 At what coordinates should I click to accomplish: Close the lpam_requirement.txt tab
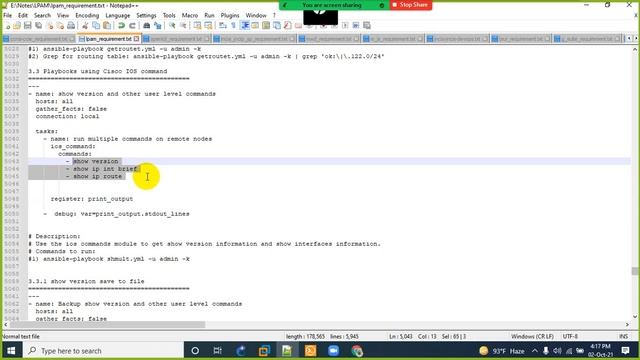[x=136, y=39]
